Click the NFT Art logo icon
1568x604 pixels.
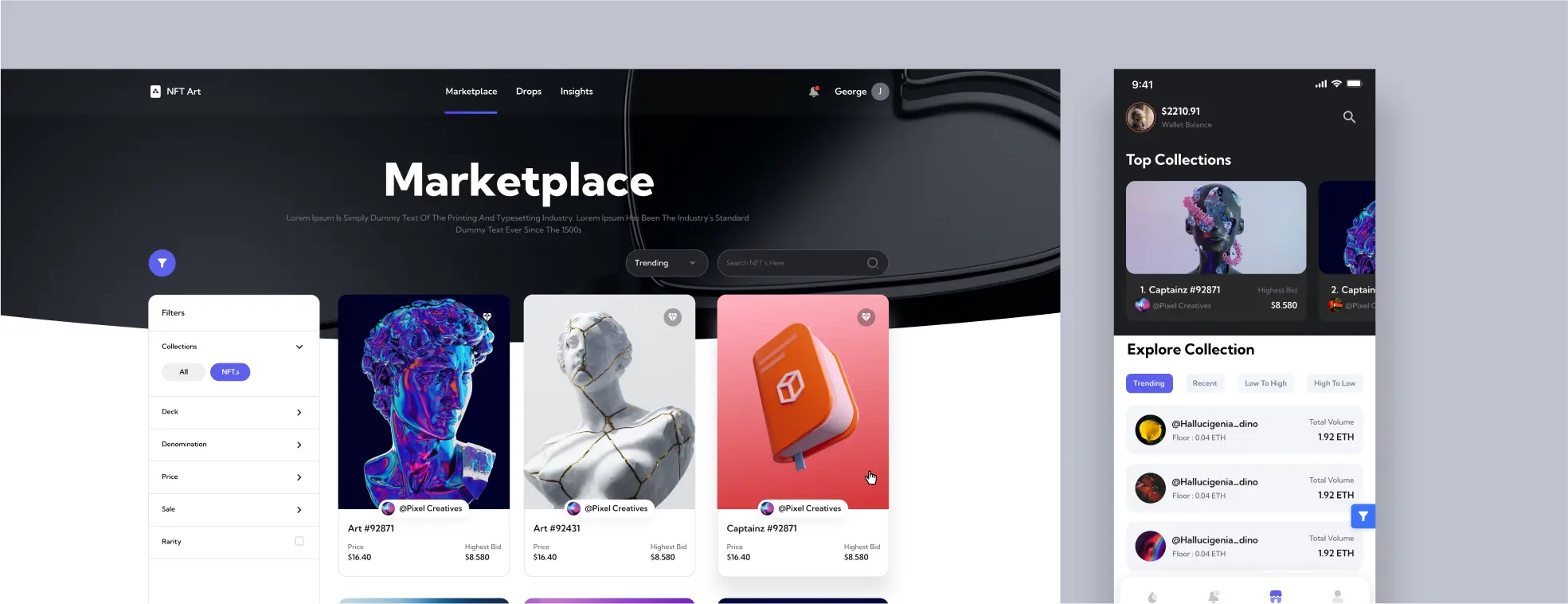click(x=155, y=92)
